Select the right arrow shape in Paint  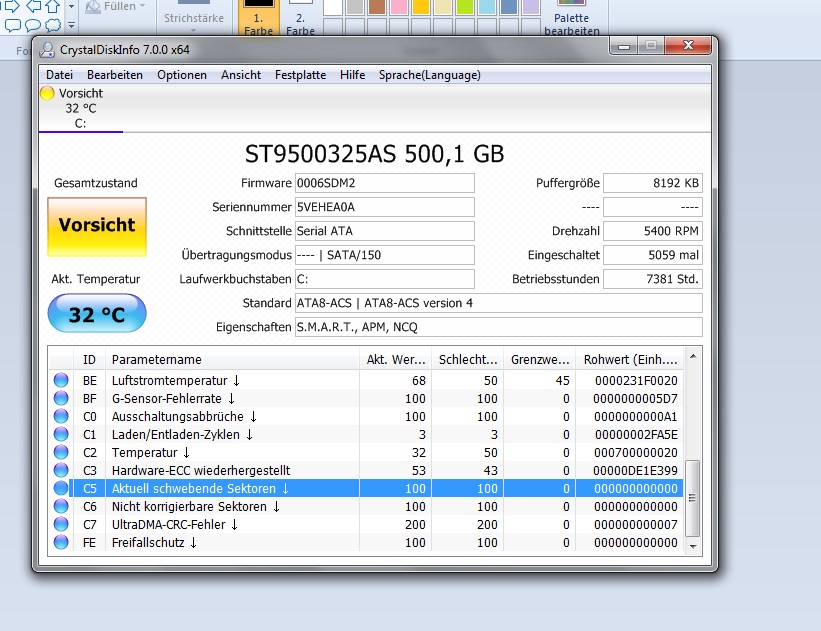(12, 6)
